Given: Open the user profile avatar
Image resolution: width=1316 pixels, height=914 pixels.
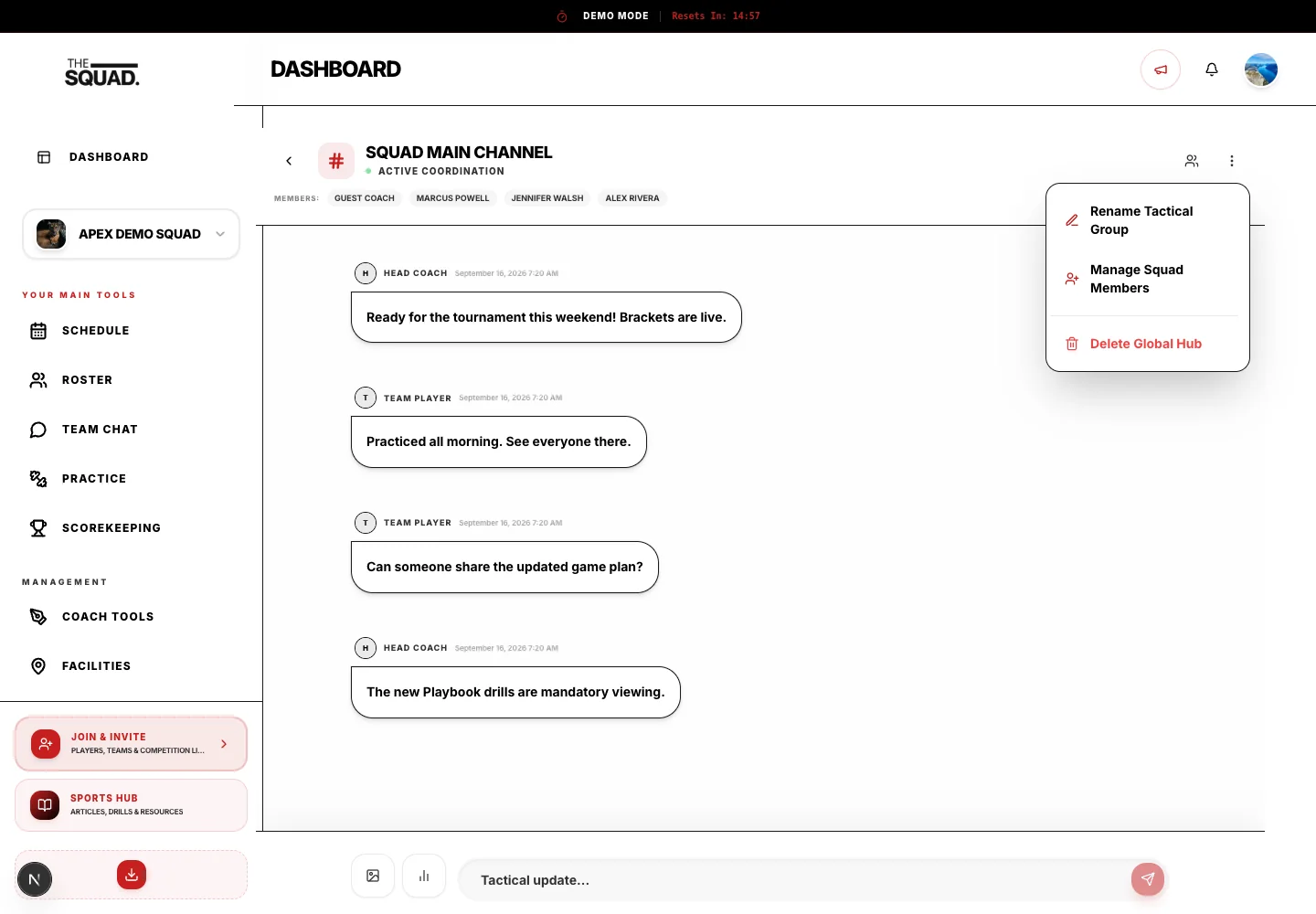Looking at the screenshot, I should coord(1261,69).
